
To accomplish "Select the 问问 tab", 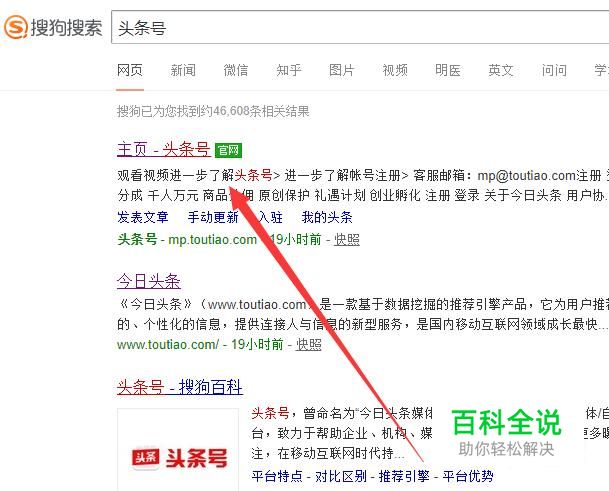I will tap(554, 70).
